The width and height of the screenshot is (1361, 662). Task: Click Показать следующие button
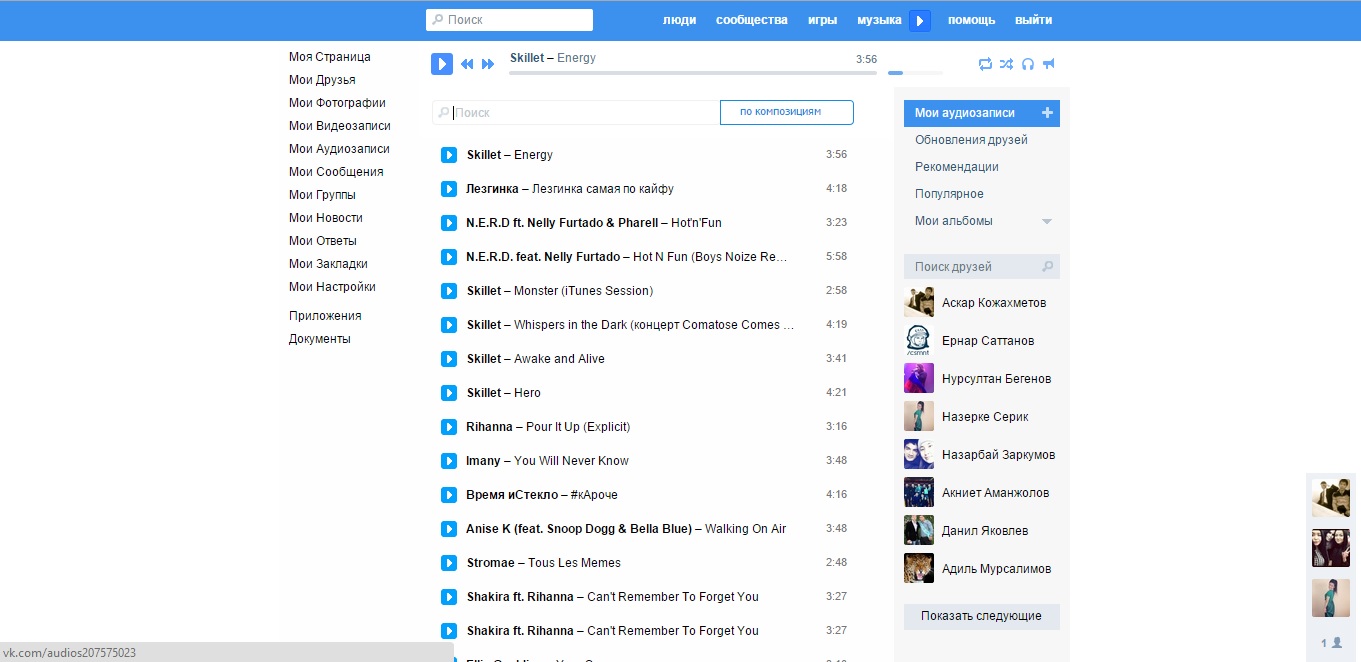982,616
